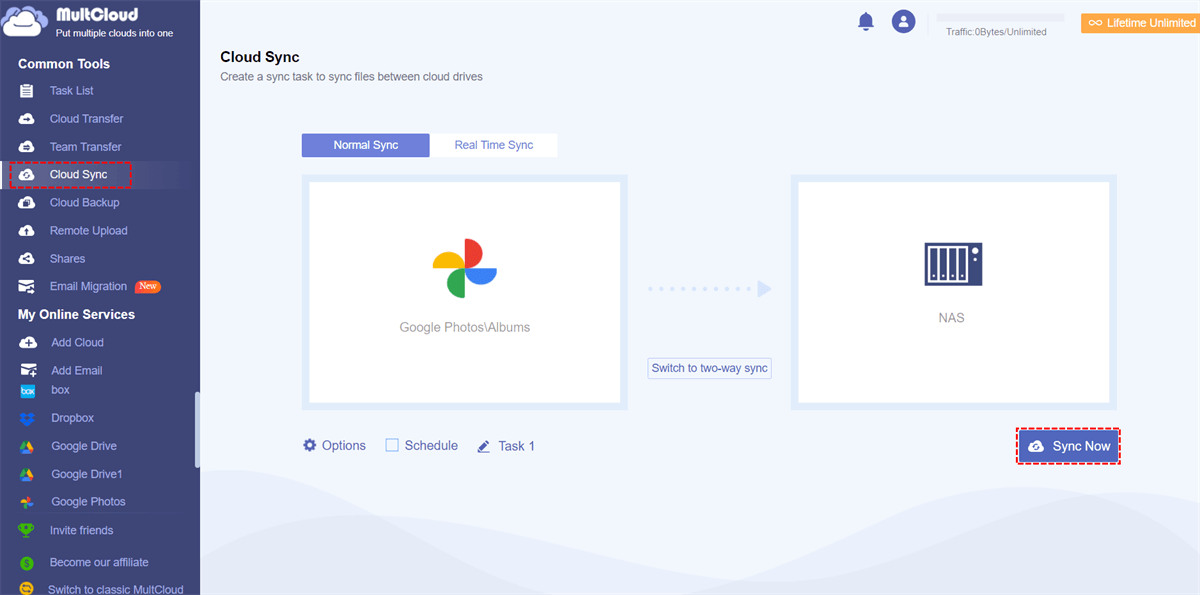Click the Task List clipboard icon
This screenshot has width=1200, height=595.
[x=27, y=91]
